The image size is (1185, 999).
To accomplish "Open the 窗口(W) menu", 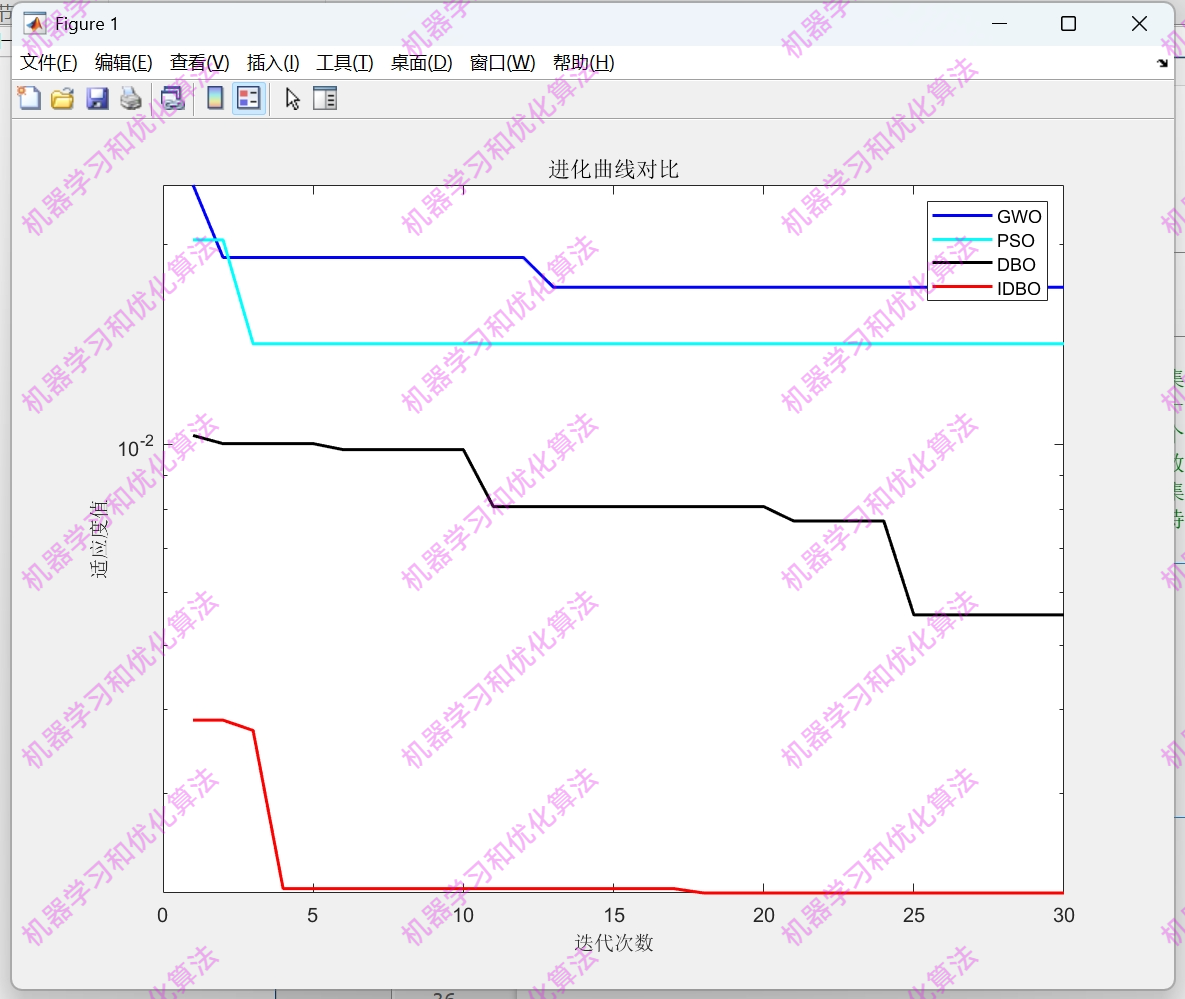I will coord(503,63).
